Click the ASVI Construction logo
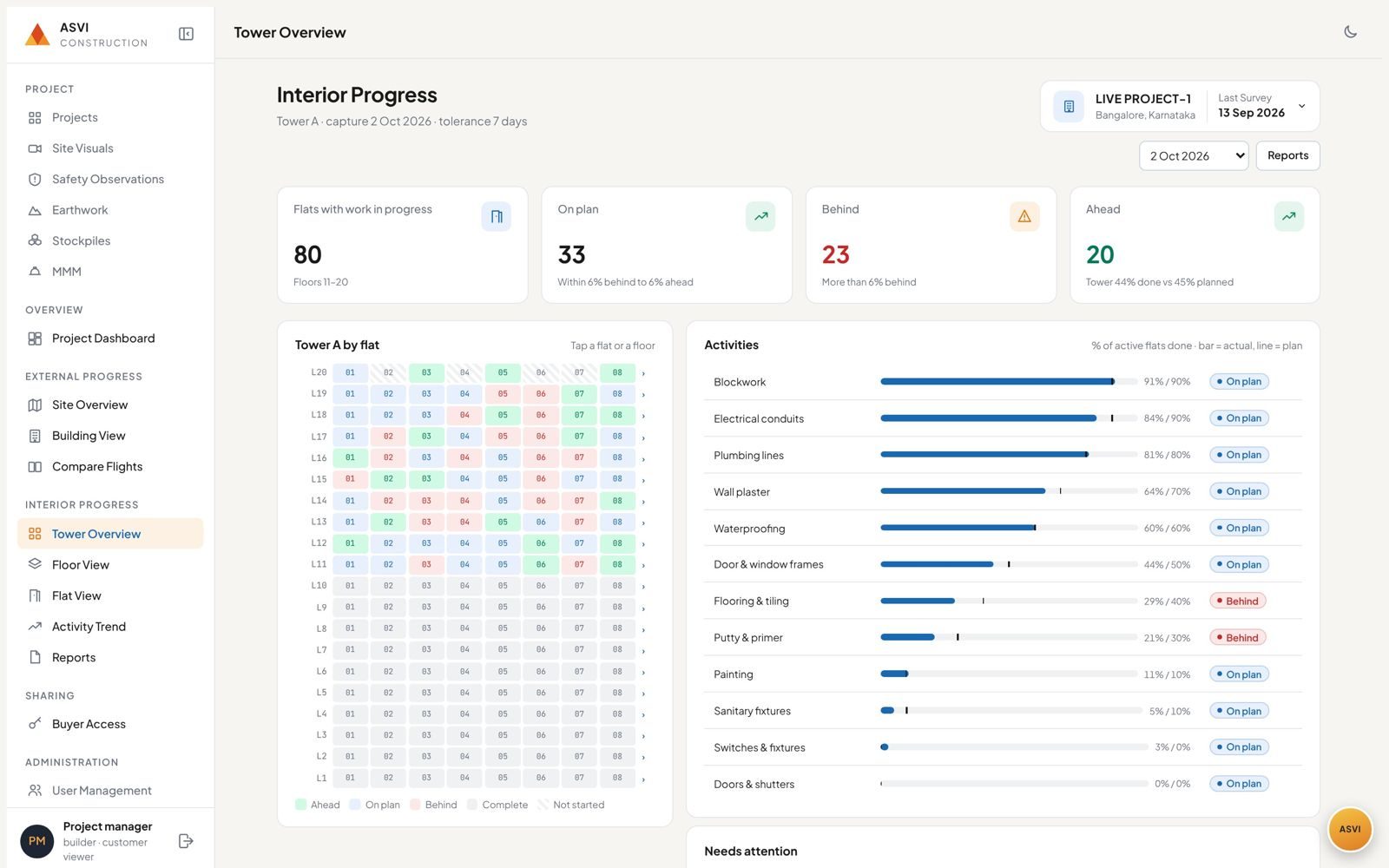This screenshot has height=868, width=1389. (x=37, y=34)
